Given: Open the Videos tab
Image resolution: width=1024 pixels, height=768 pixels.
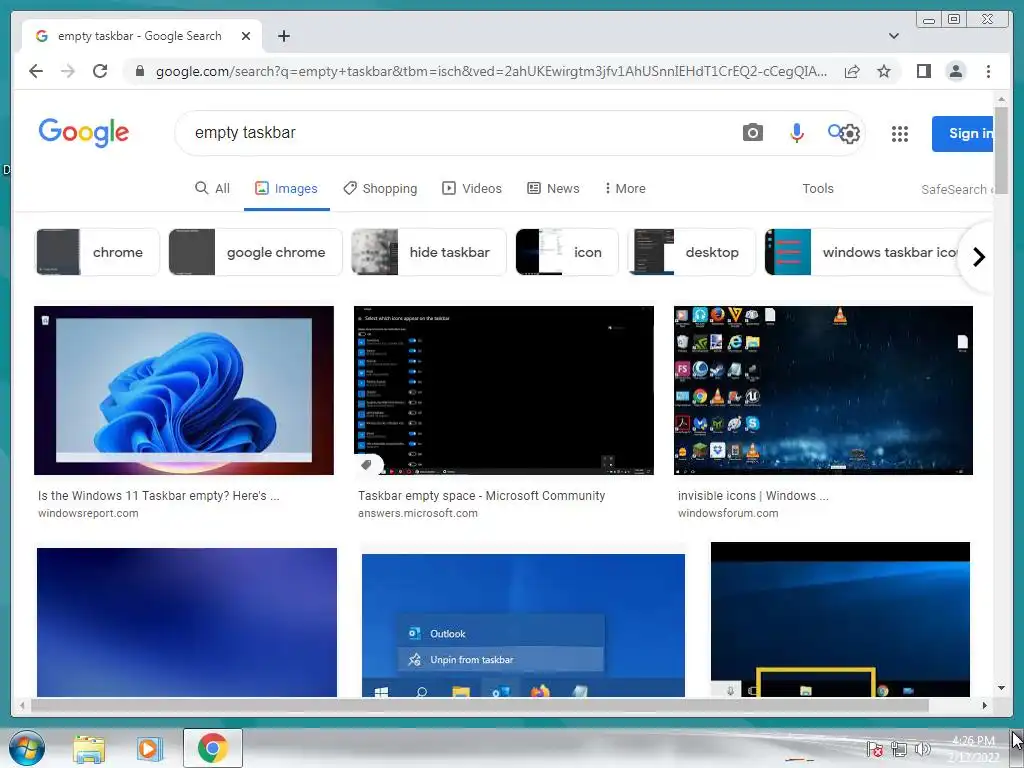Looking at the screenshot, I should click(472, 188).
